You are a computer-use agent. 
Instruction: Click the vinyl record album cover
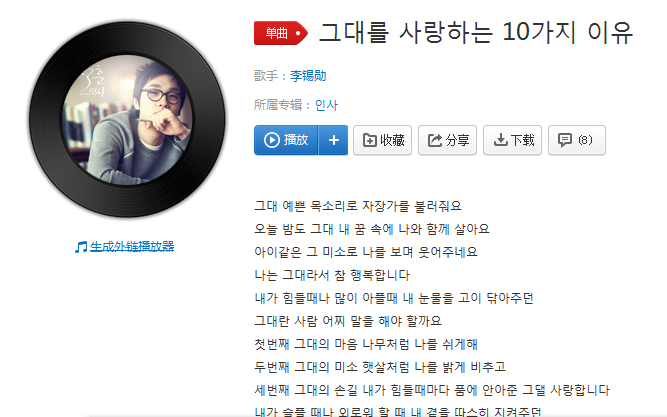[x=128, y=119]
